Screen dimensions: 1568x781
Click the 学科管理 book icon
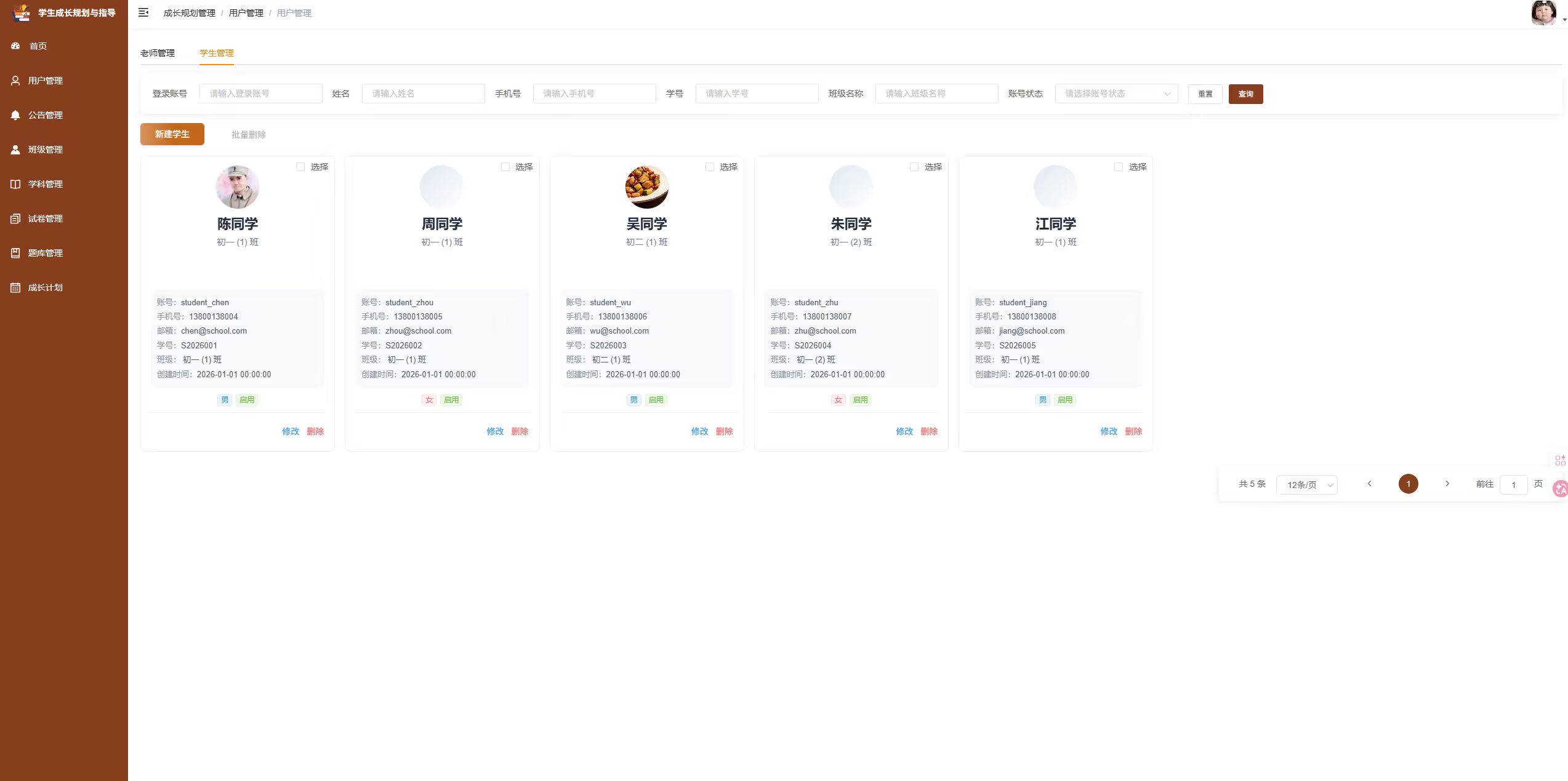tap(15, 184)
